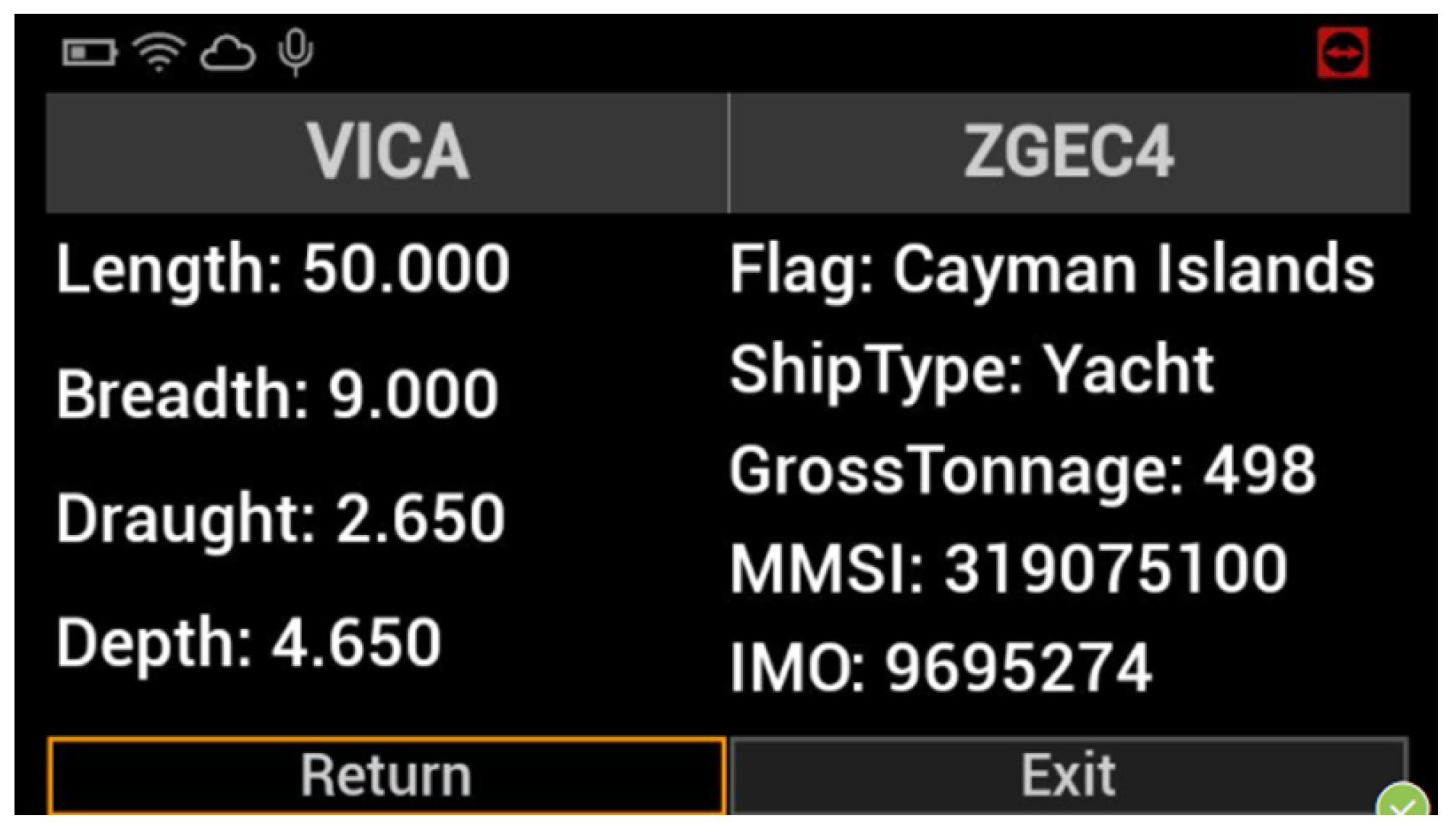Click the GrossTonnage 498 entry
This screenshot has width=1456, height=834.
coord(1022,471)
